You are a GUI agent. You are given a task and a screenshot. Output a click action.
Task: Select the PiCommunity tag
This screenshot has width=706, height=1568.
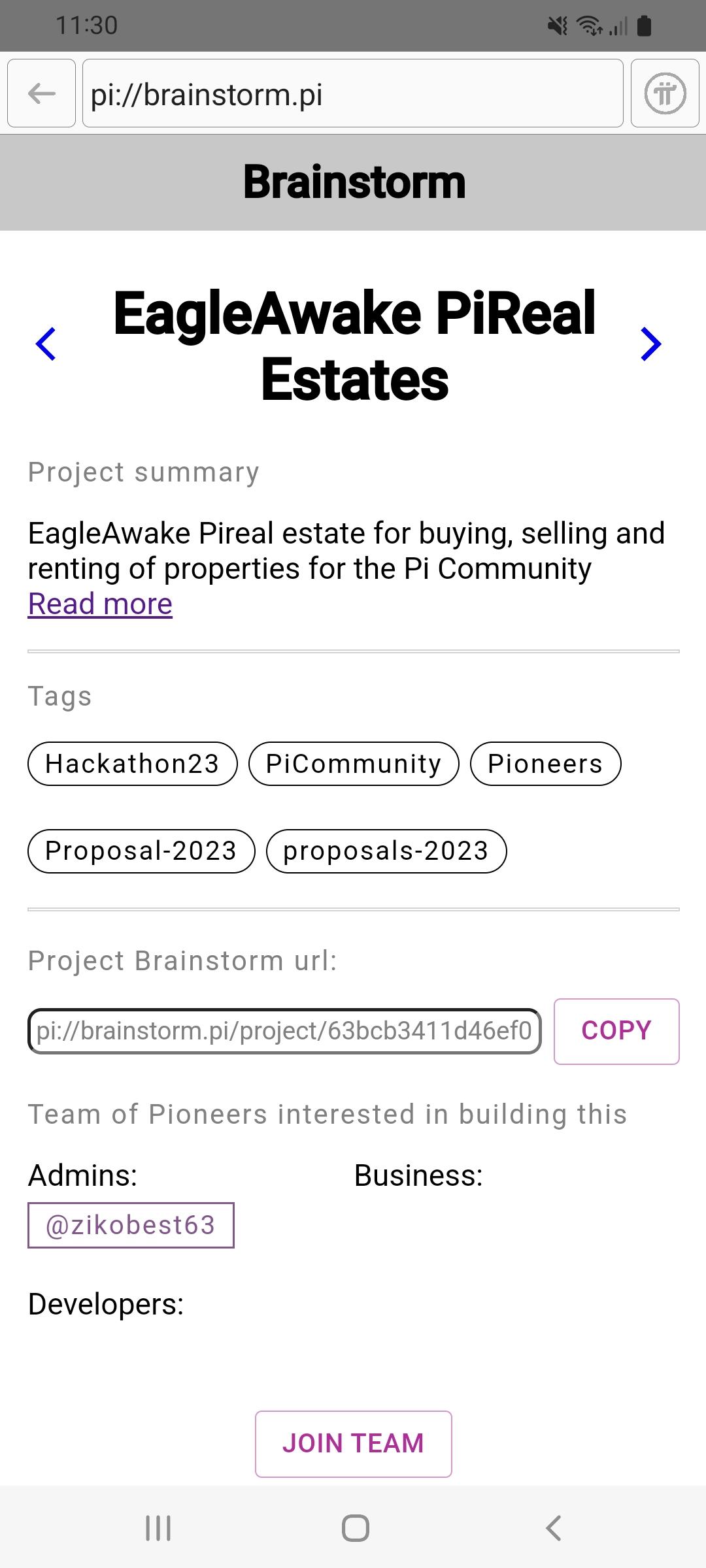(x=354, y=764)
